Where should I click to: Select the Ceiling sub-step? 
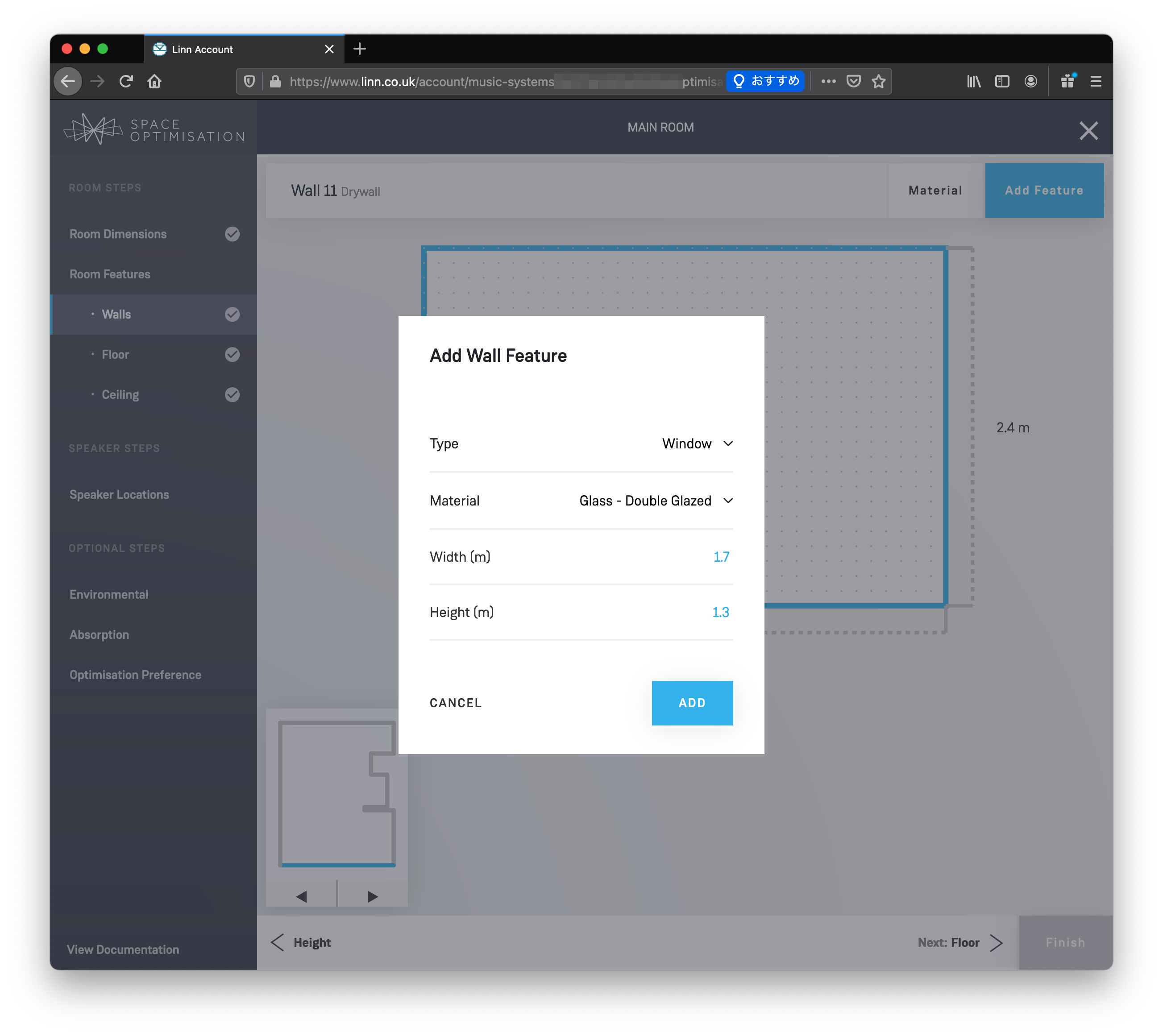(120, 394)
